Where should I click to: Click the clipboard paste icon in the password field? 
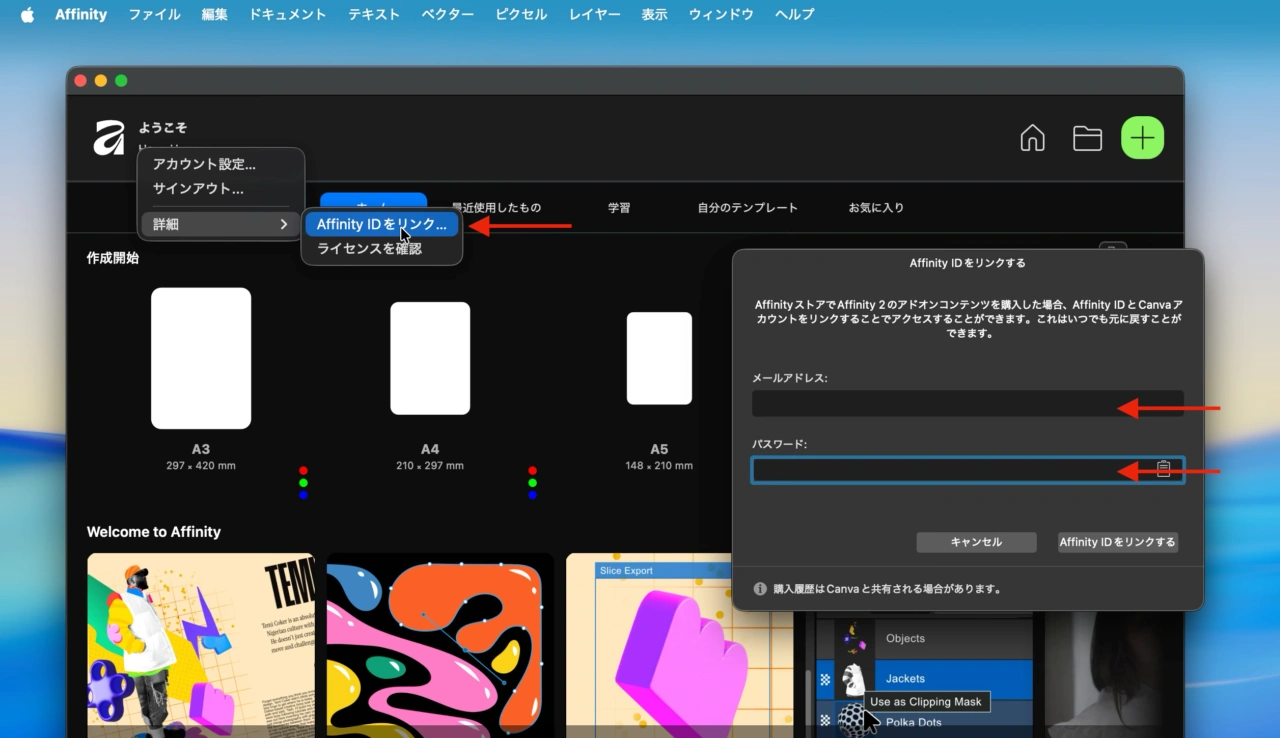click(x=1162, y=469)
